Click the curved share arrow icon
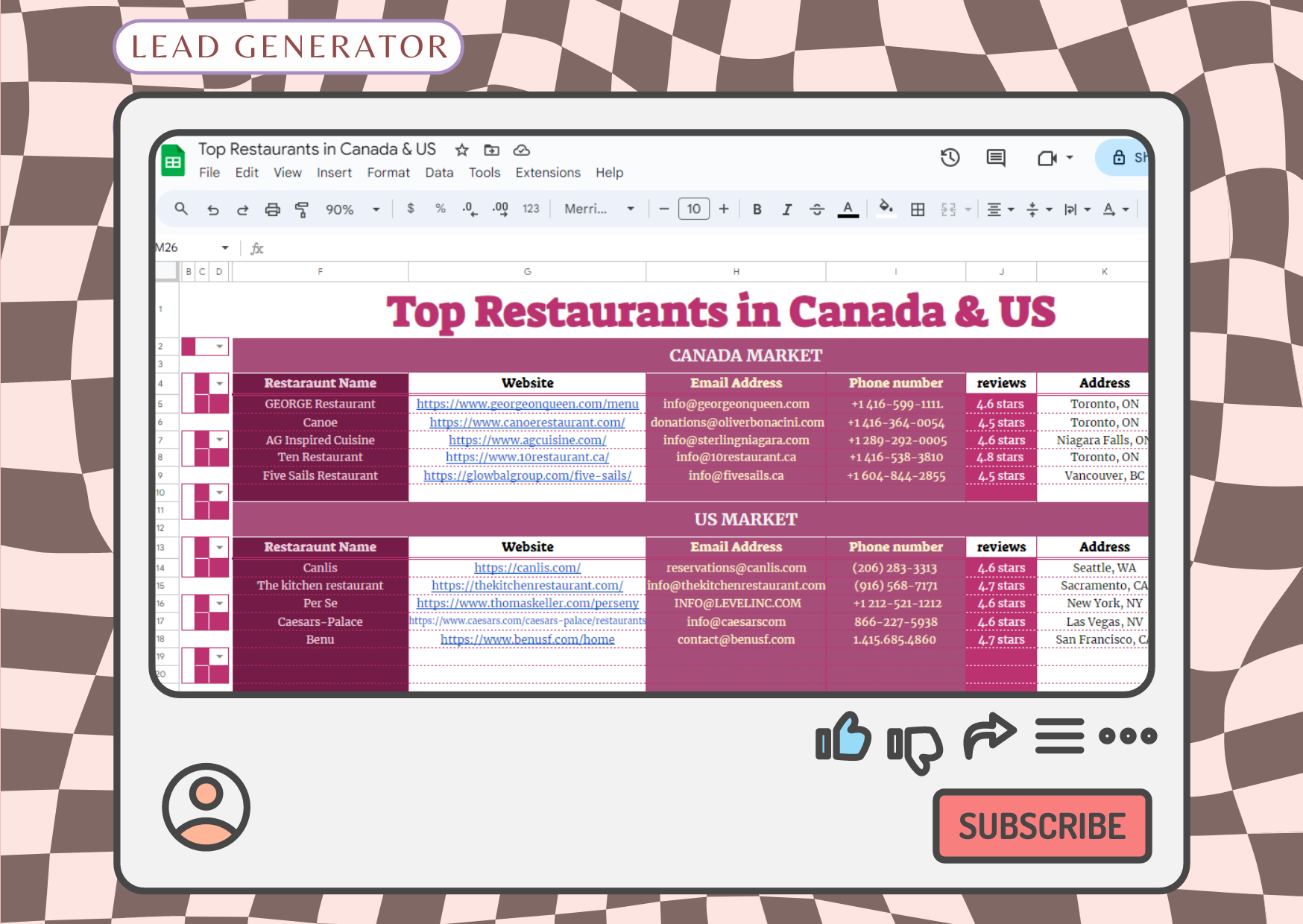Viewport: 1303px width, 924px height. [x=990, y=735]
